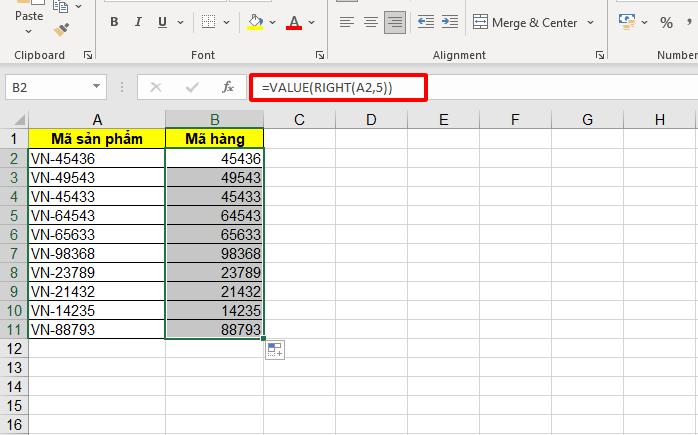Open Accounting Number Format dropdown arrow
Image resolution: width=698 pixels, height=435 pixels.
click(x=644, y=22)
